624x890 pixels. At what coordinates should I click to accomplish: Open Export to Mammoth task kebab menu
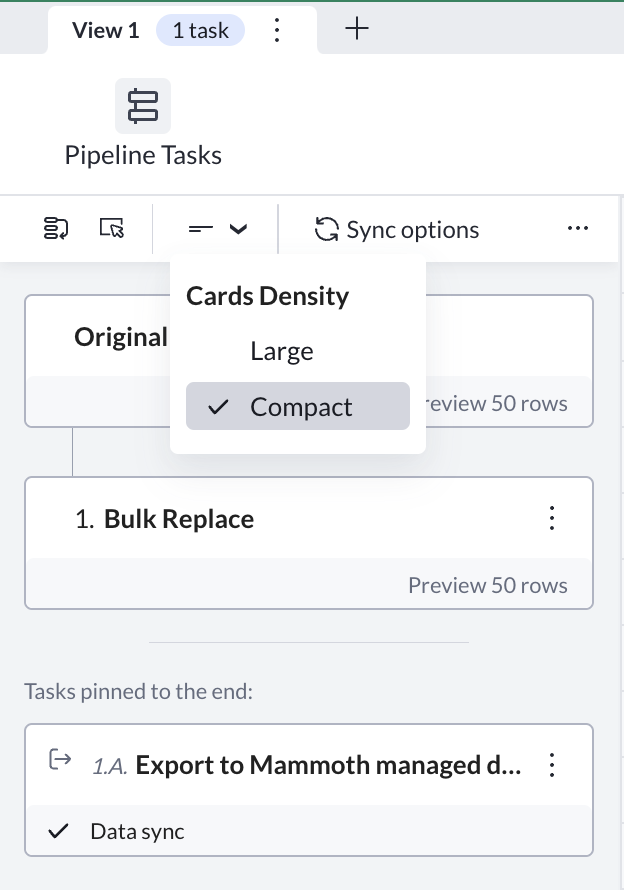pyautogui.click(x=551, y=765)
